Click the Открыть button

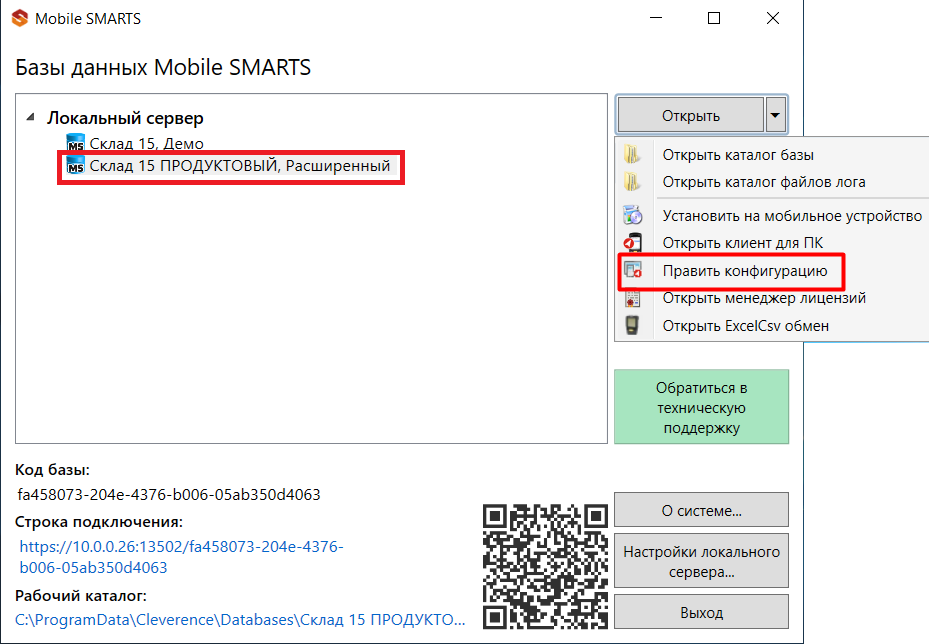pyautogui.click(x=691, y=115)
